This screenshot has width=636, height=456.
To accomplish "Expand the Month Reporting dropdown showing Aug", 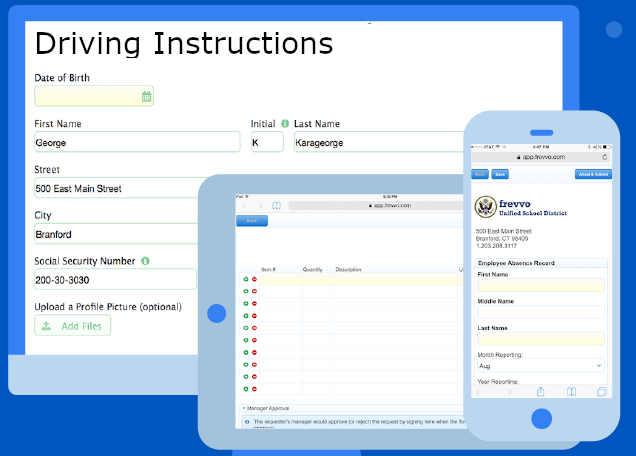I will (x=541, y=366).
